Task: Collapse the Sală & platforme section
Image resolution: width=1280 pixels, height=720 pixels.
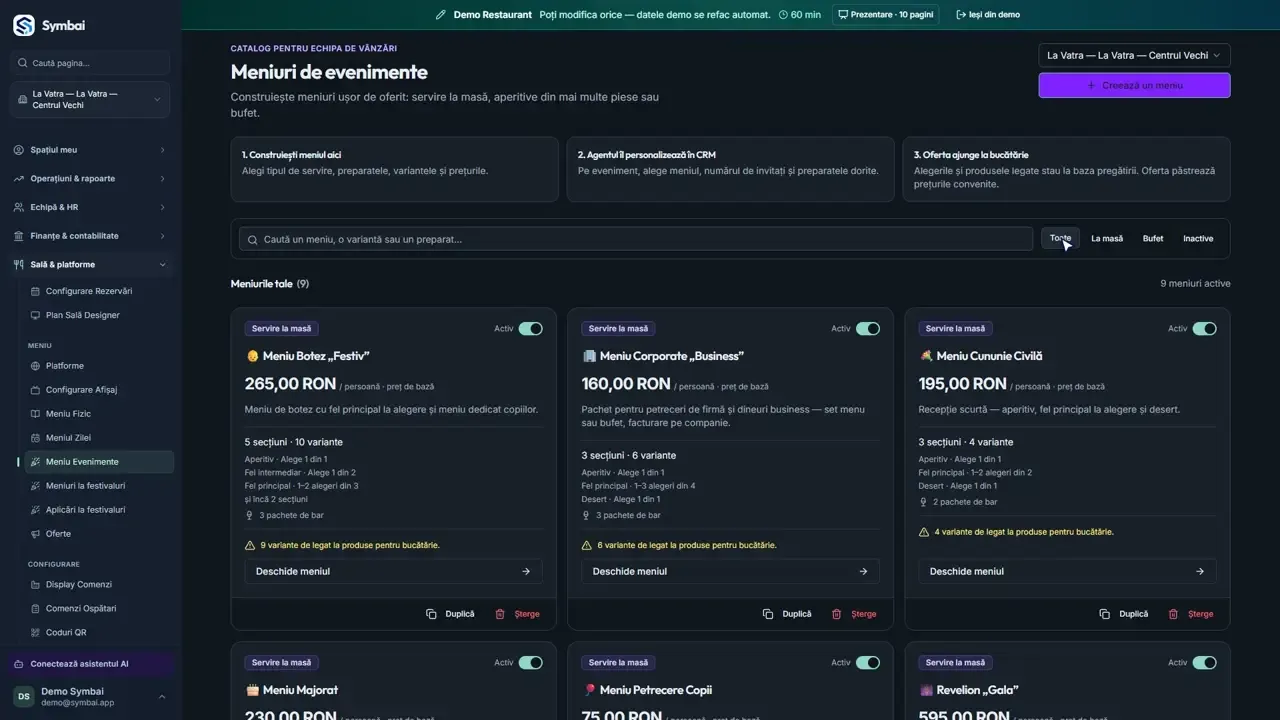Action: (90, 265)
